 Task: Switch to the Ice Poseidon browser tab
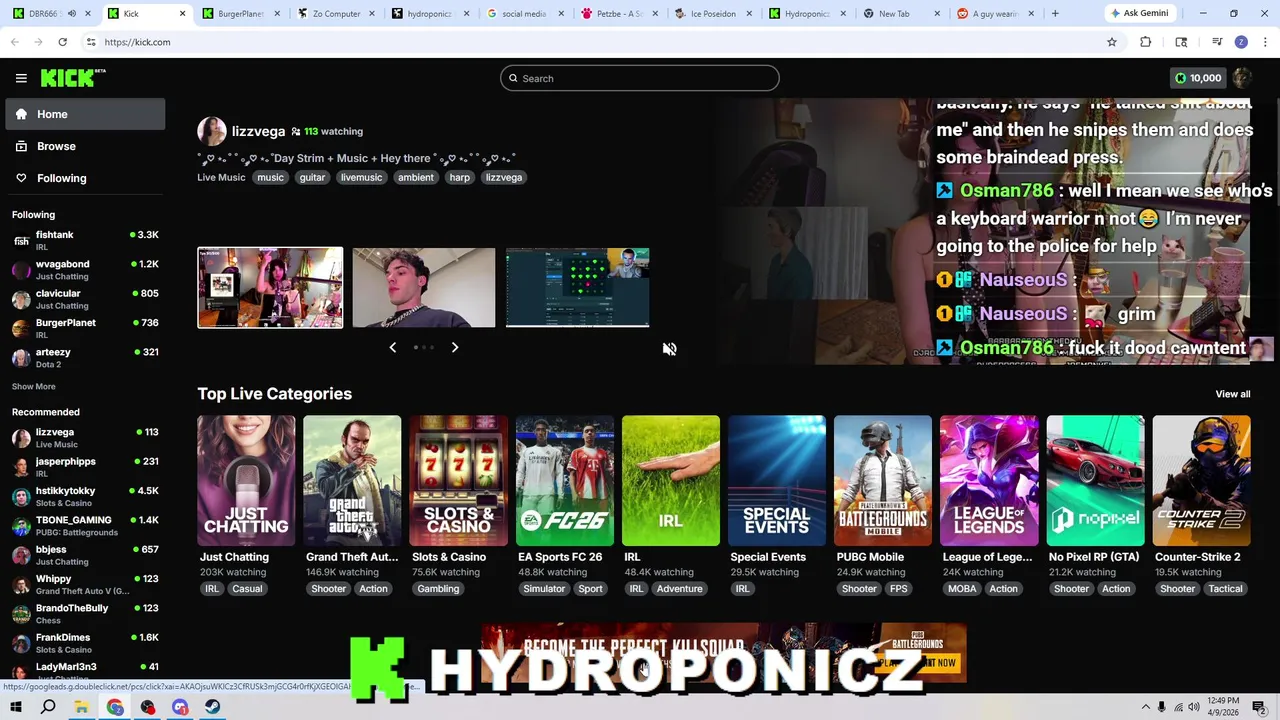tap(714, 14)
